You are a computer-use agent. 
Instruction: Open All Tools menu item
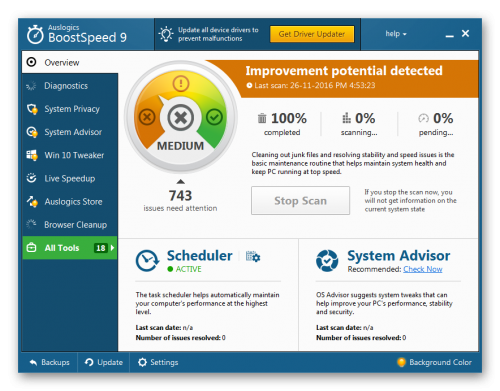[x=70, y=248]
